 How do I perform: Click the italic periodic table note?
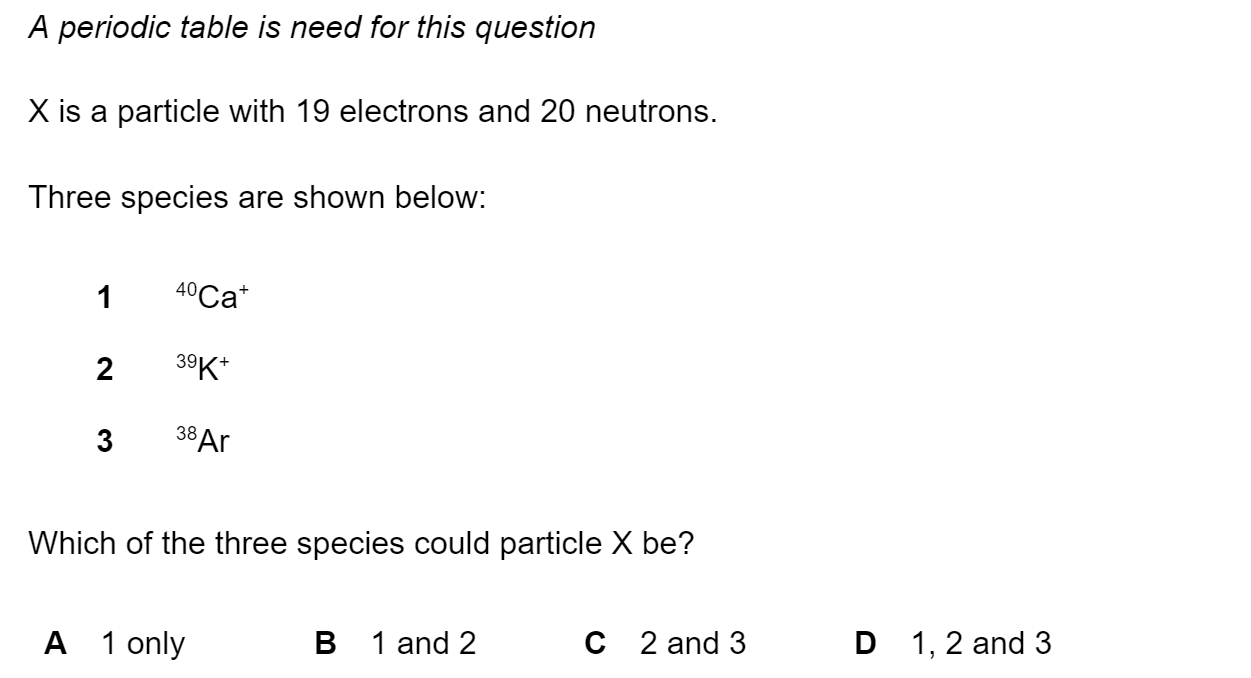(312, 28)
